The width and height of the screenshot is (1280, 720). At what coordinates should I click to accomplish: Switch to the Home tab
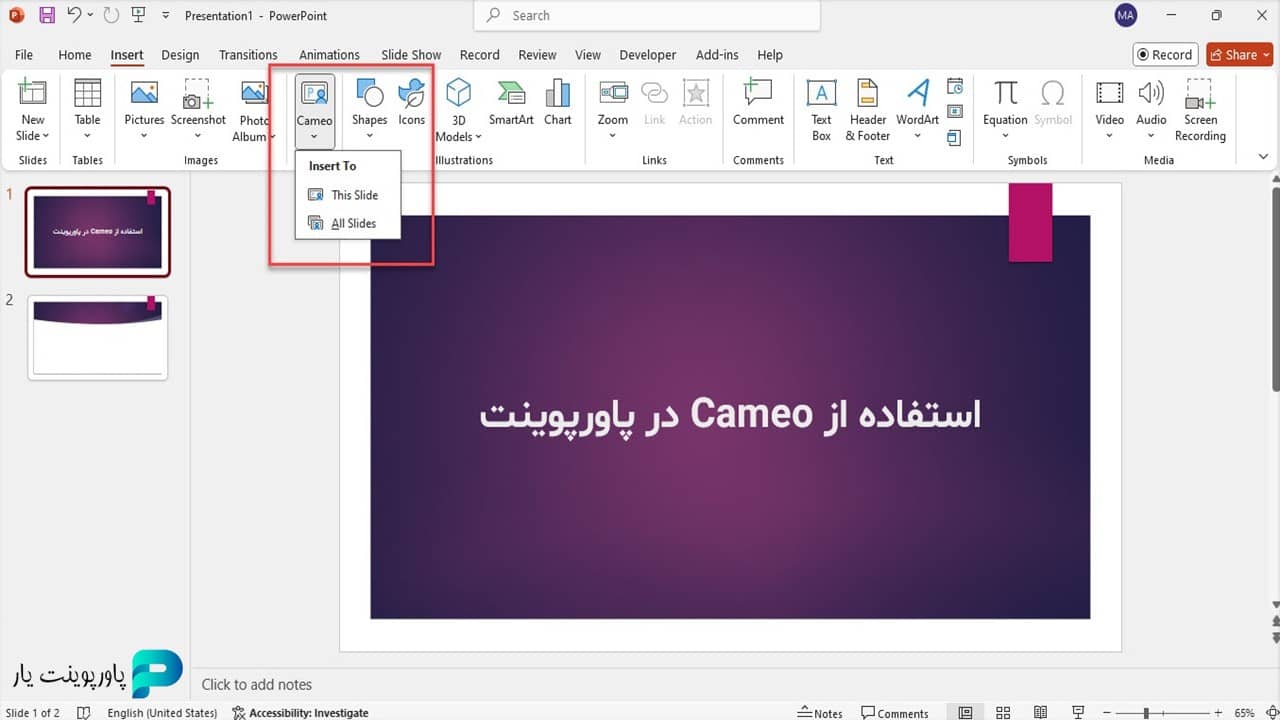(x=75, y=55)
